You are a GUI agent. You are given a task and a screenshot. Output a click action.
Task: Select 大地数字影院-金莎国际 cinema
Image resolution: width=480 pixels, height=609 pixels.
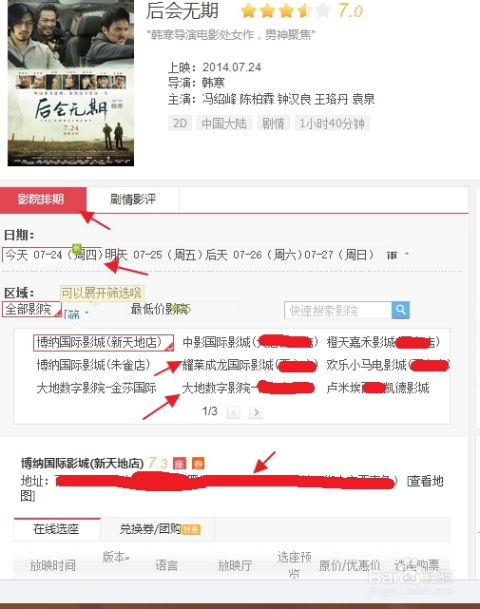tap(96, 388)
